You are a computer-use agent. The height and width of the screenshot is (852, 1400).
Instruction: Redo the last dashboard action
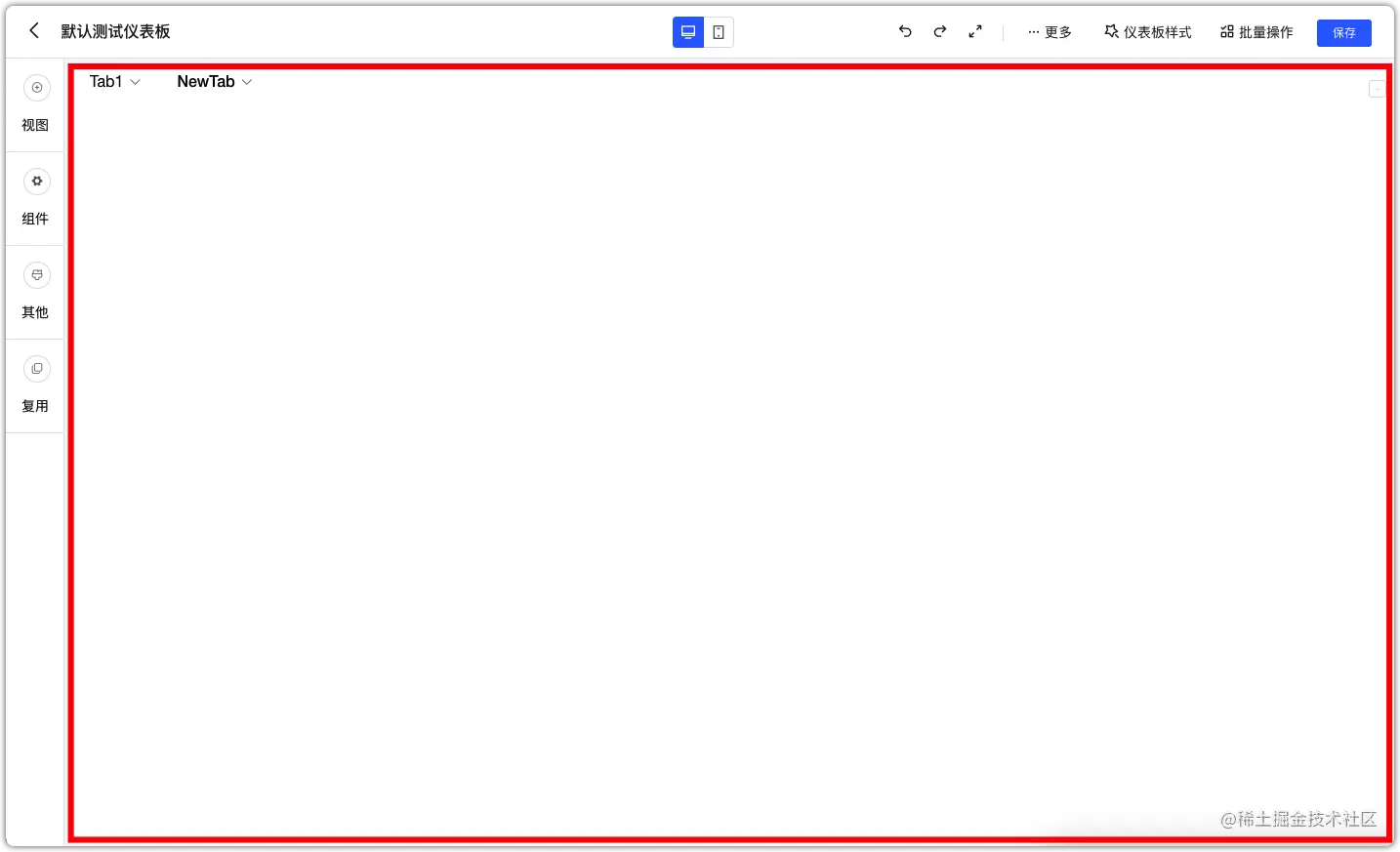(939, 31)
